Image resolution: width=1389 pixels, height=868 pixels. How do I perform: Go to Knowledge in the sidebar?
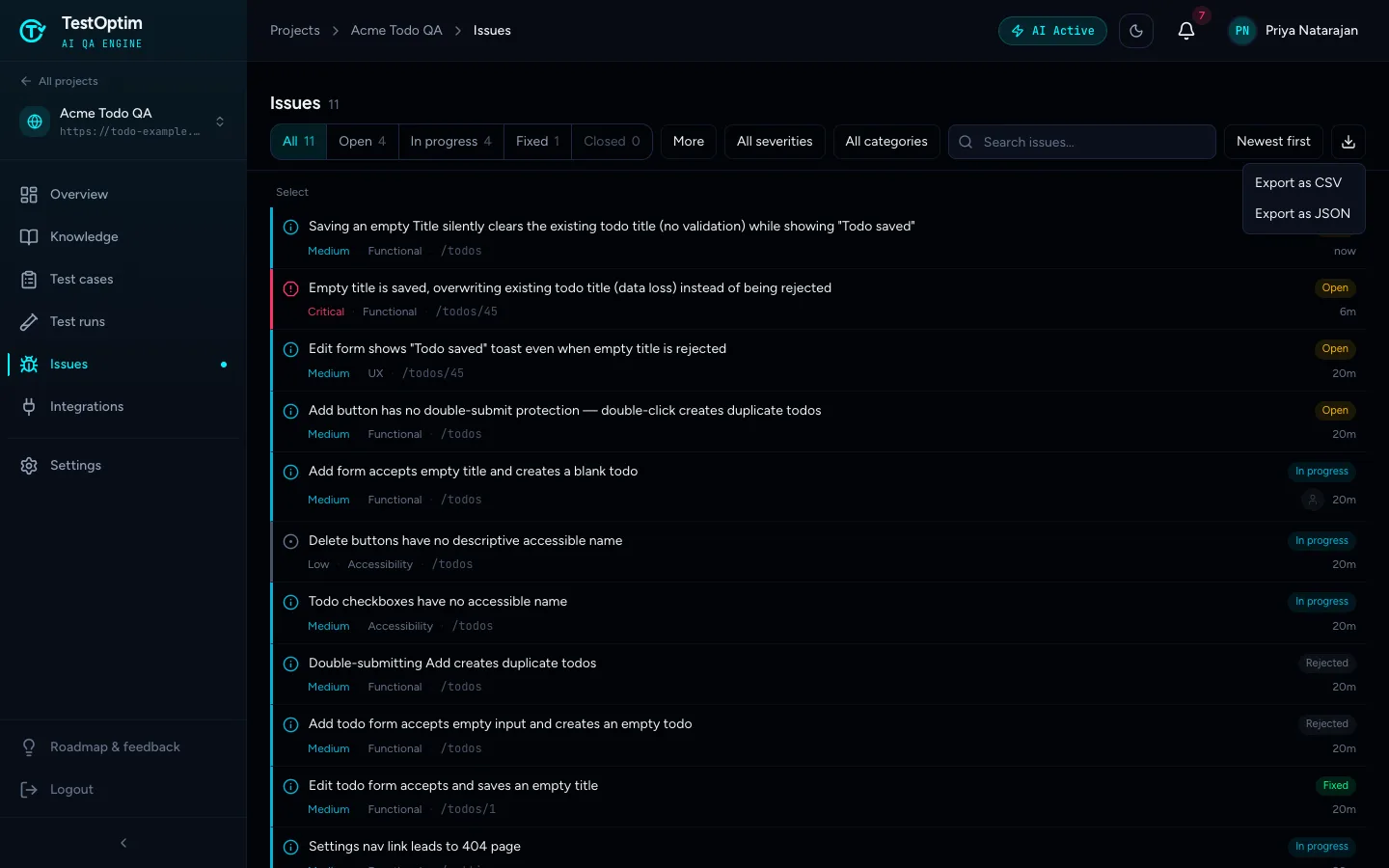click(123, 237)
